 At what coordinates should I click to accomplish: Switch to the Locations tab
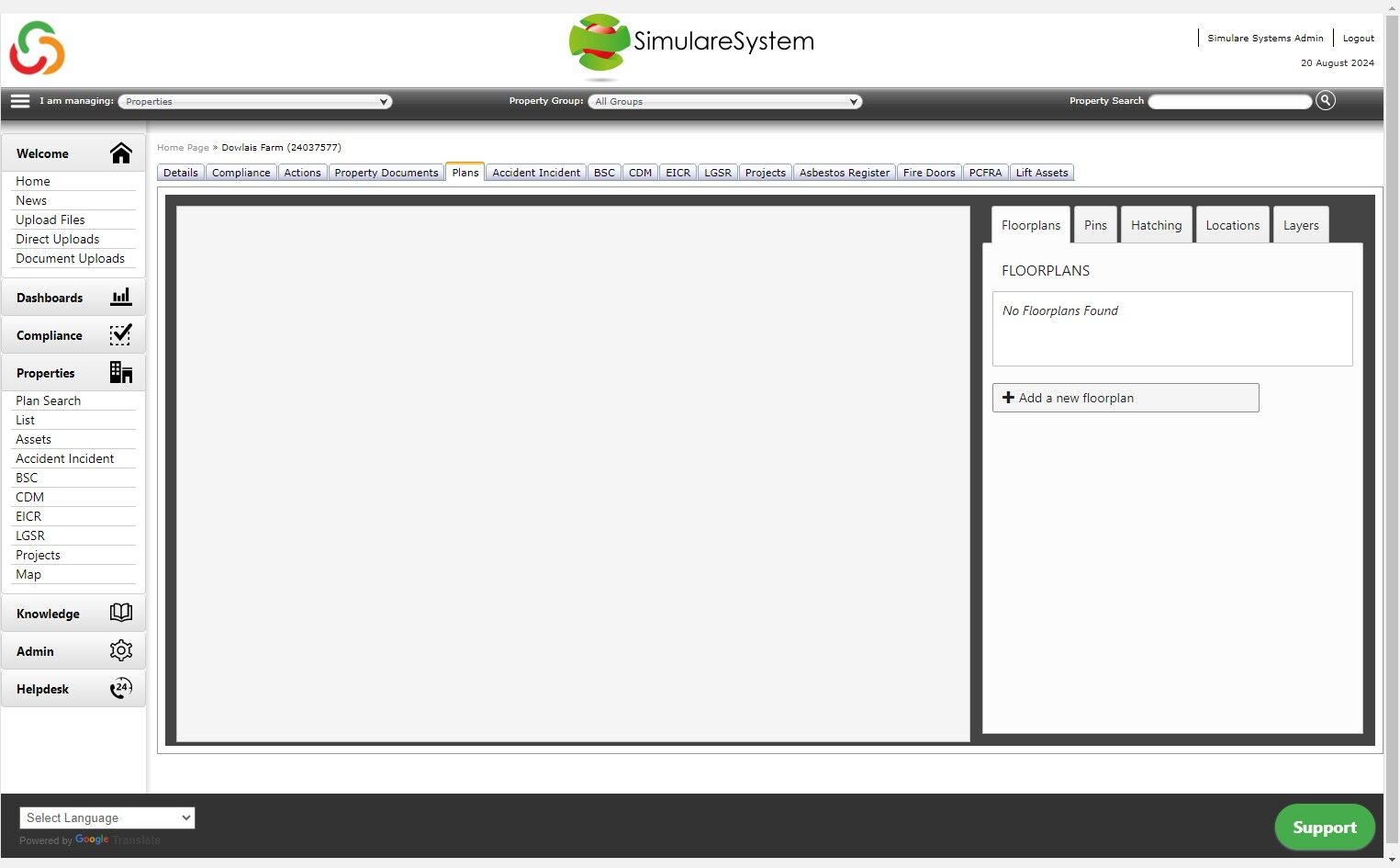[x=1232, y=225]
